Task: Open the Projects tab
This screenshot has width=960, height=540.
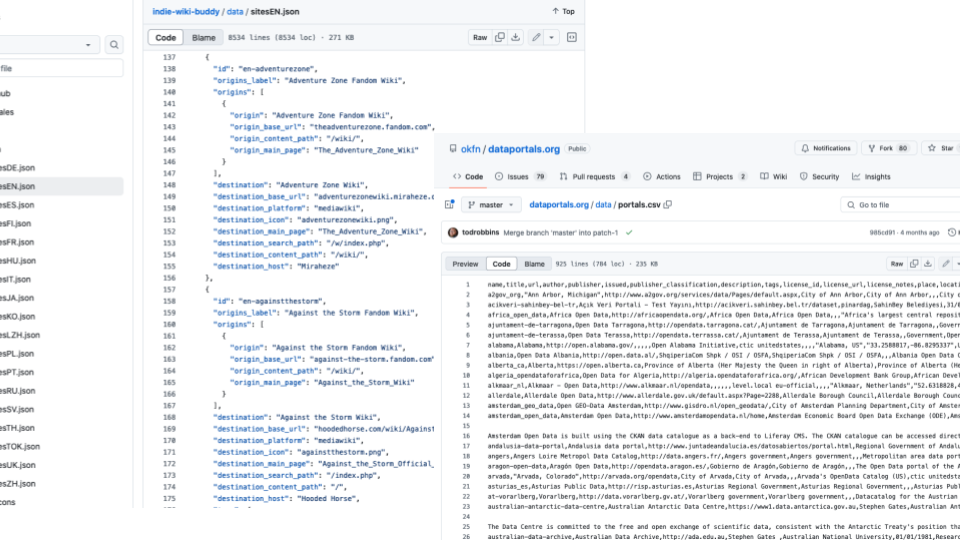Action: 719,176
